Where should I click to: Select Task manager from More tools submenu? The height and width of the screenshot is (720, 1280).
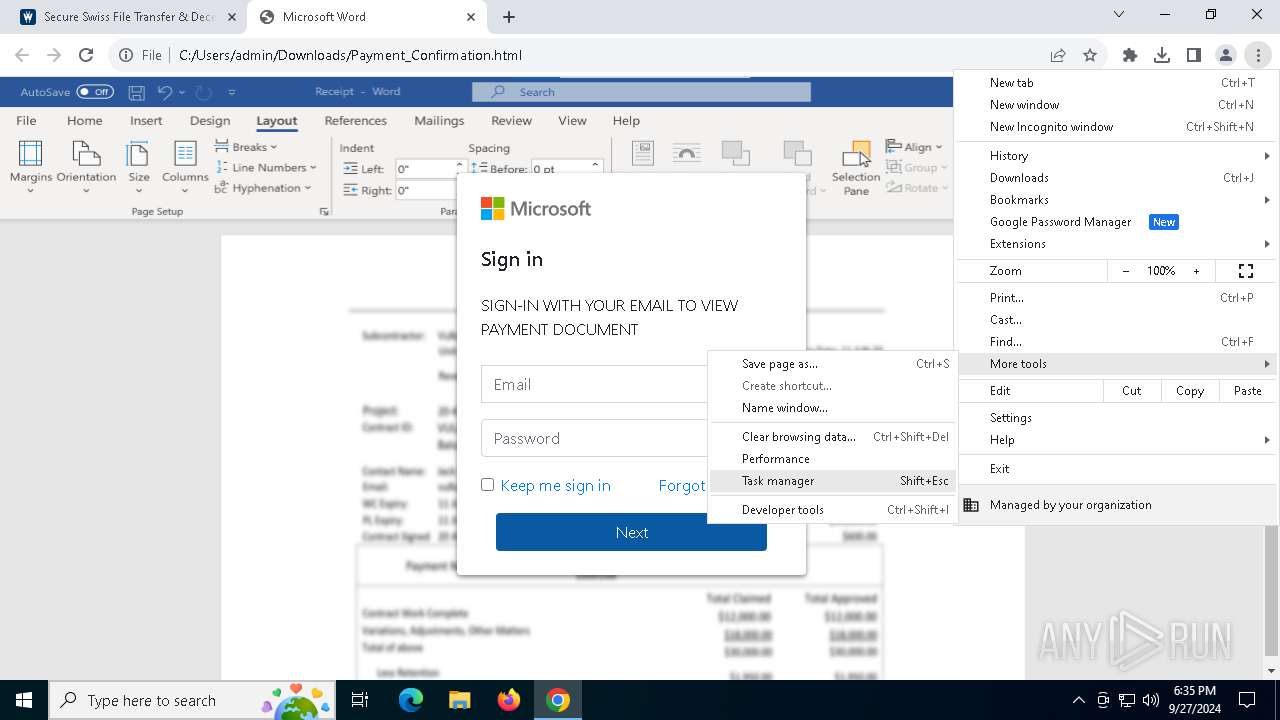click(x=832, y=481)
